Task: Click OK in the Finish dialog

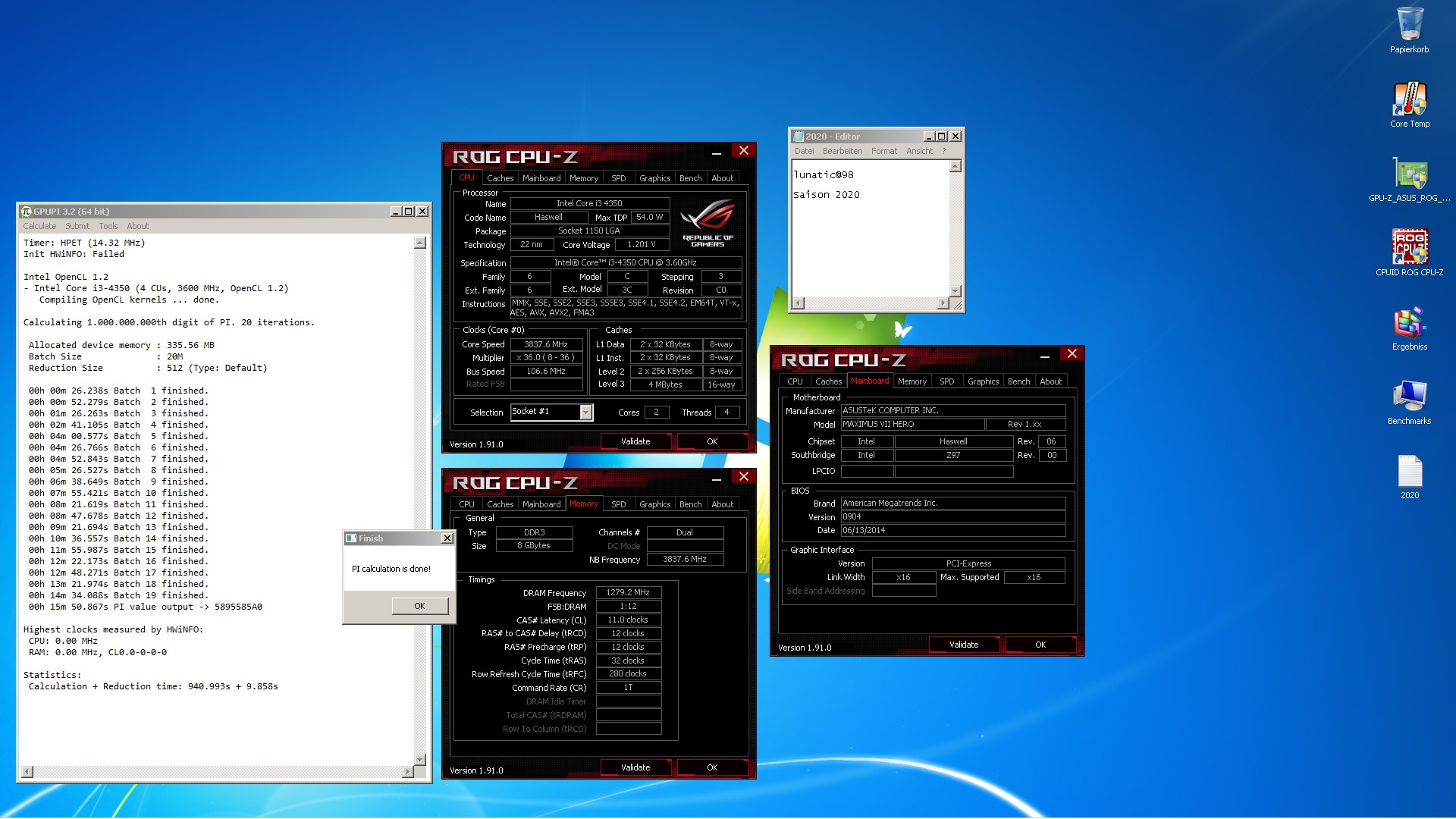Action: pos(419,606)
